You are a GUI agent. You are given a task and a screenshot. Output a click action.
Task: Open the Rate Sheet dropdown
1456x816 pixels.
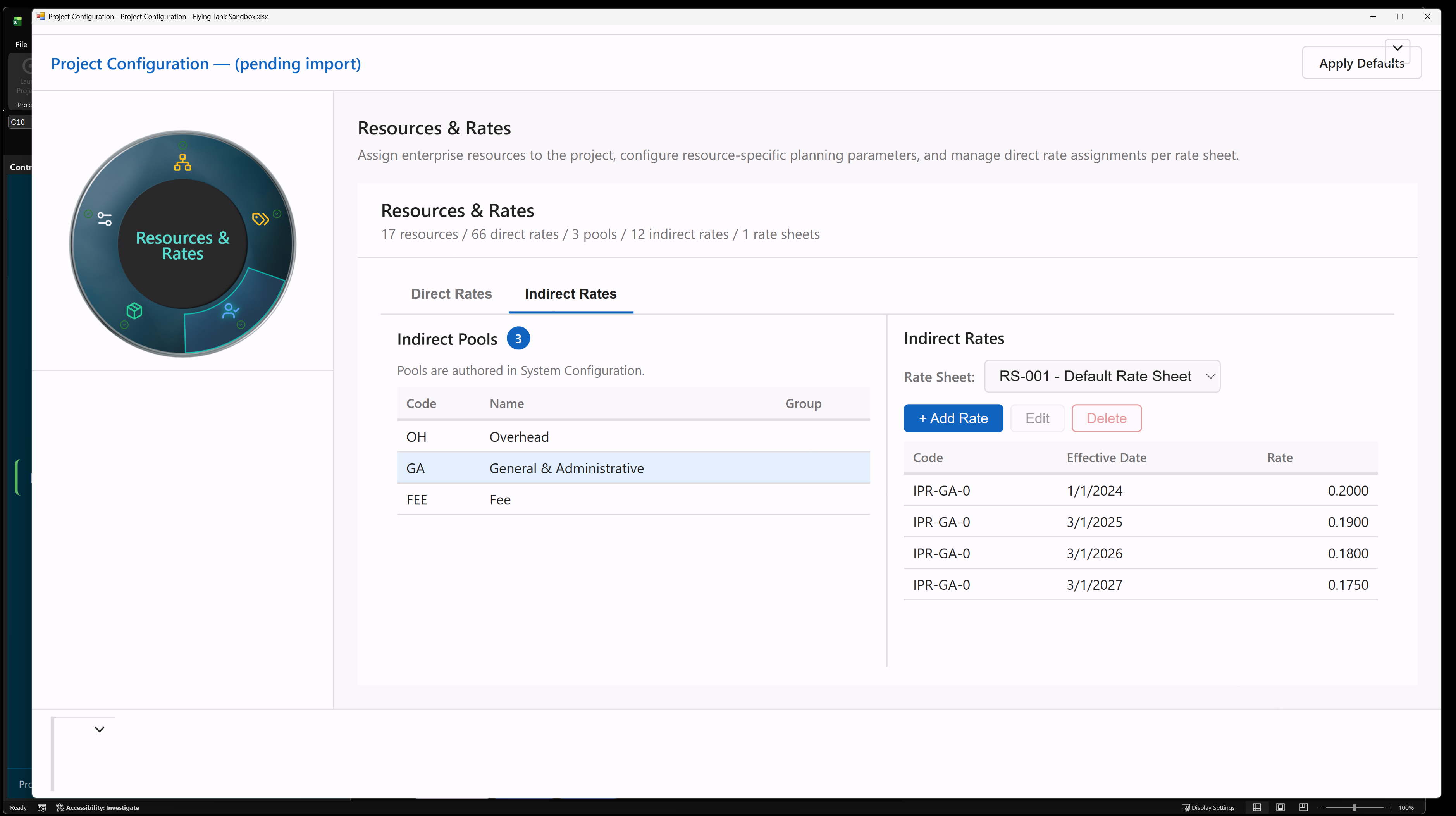pos(1101,376)
